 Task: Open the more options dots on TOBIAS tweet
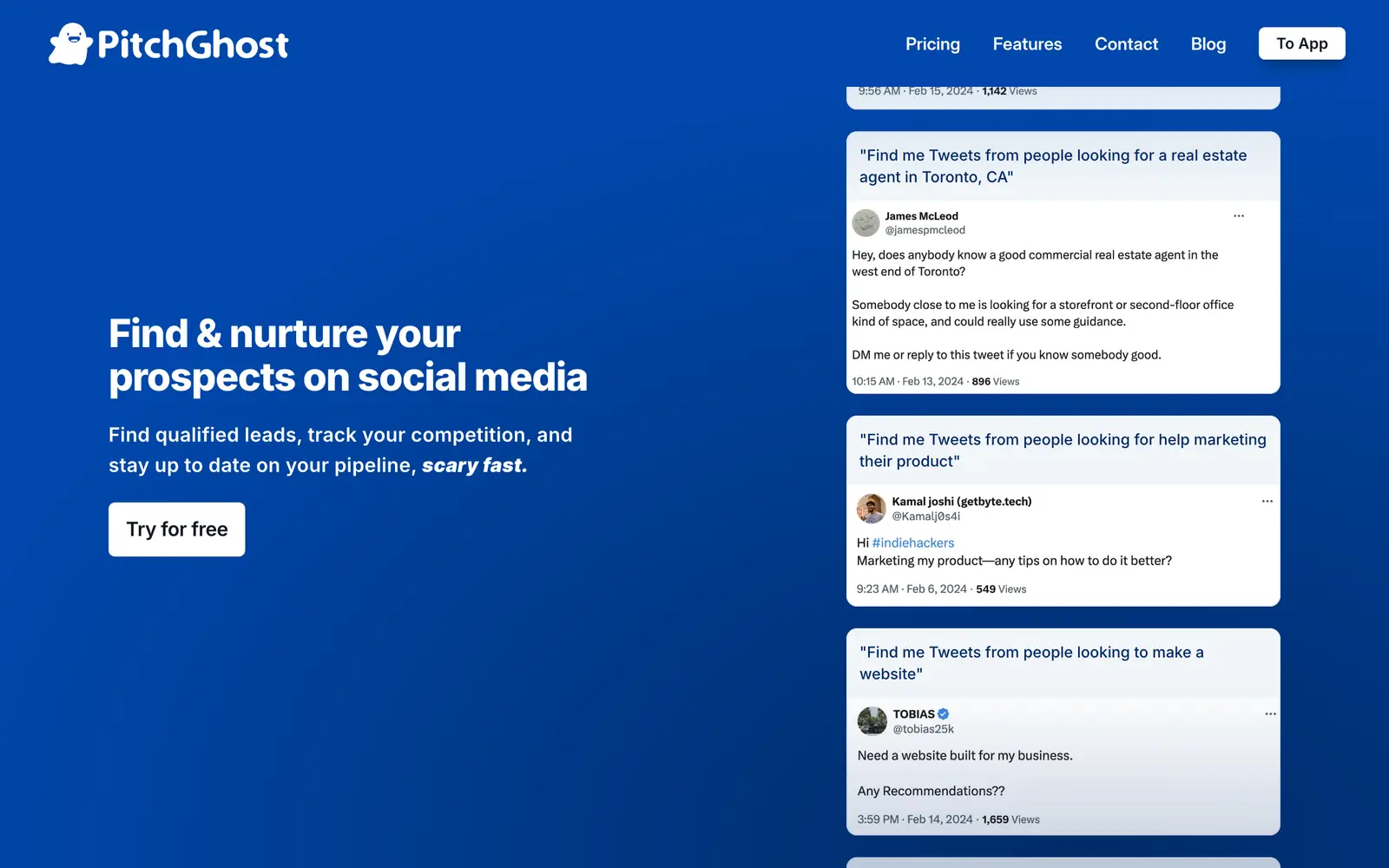pyautogui.click(x=1270, y=713)
